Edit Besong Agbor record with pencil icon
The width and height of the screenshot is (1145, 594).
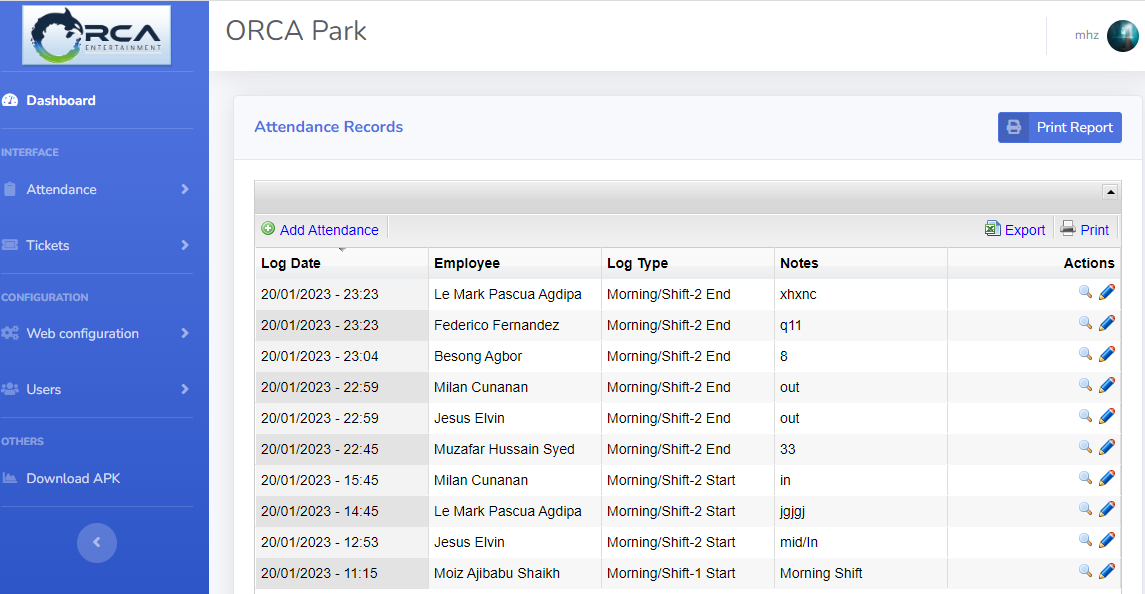pyautogui.click(x=1107, y=355)
